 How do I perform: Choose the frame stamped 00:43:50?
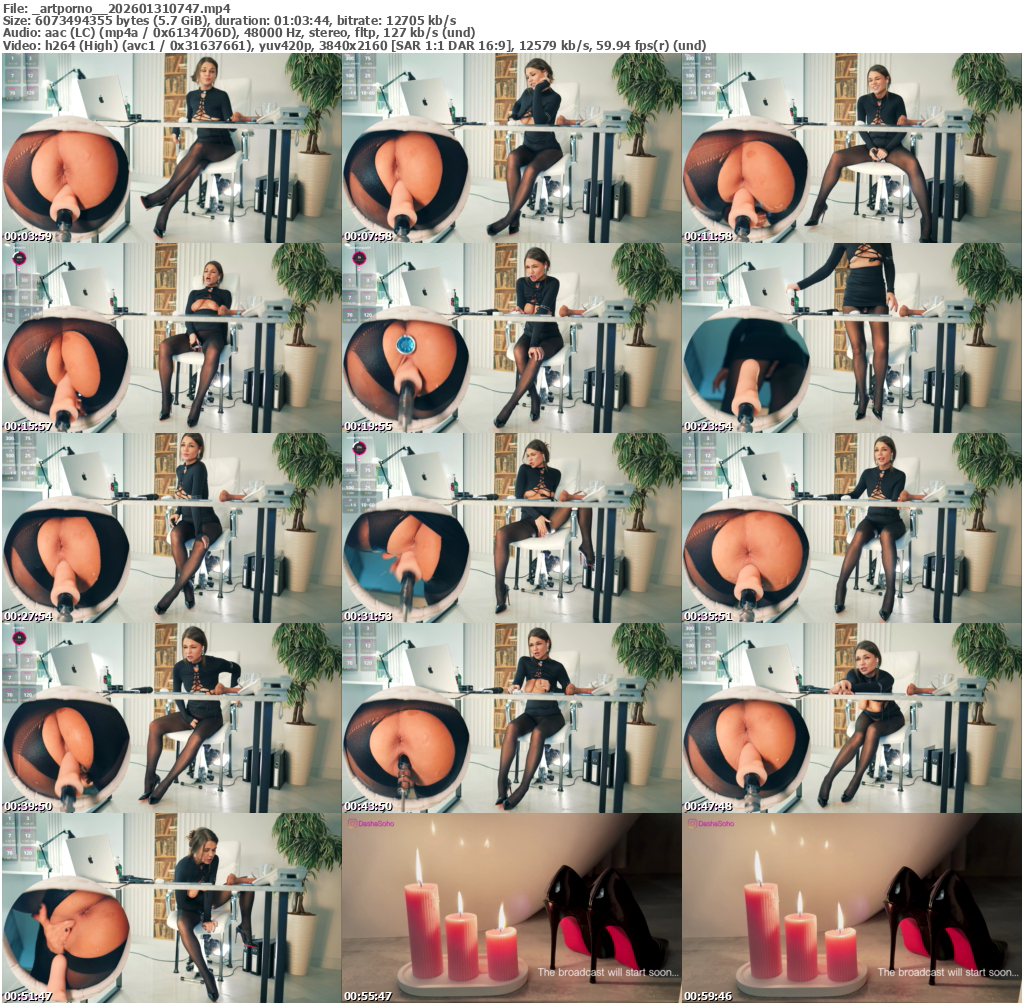click(511, 718)
